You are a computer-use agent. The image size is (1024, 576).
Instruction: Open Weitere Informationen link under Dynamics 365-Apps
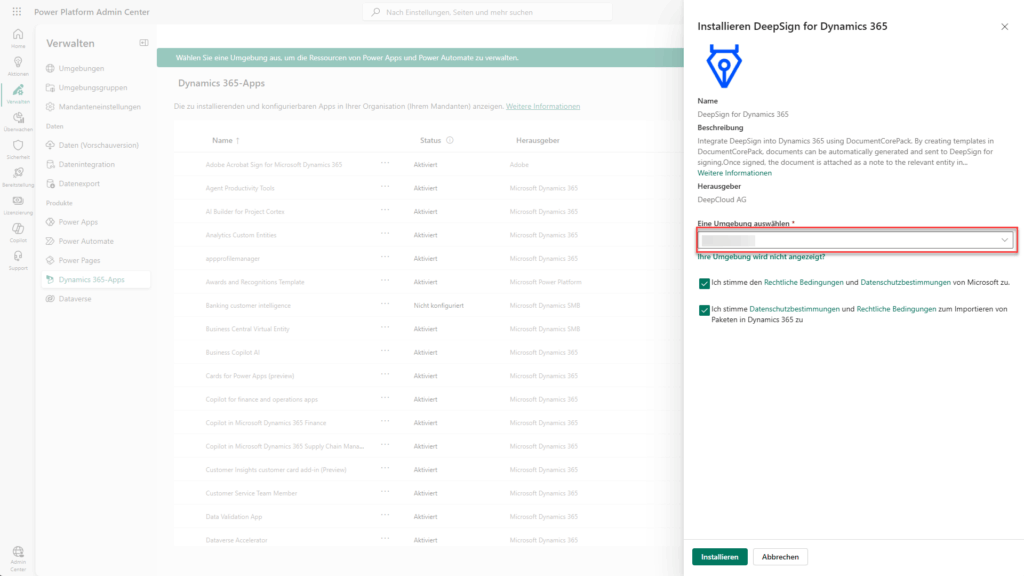[x=543, y=106]
